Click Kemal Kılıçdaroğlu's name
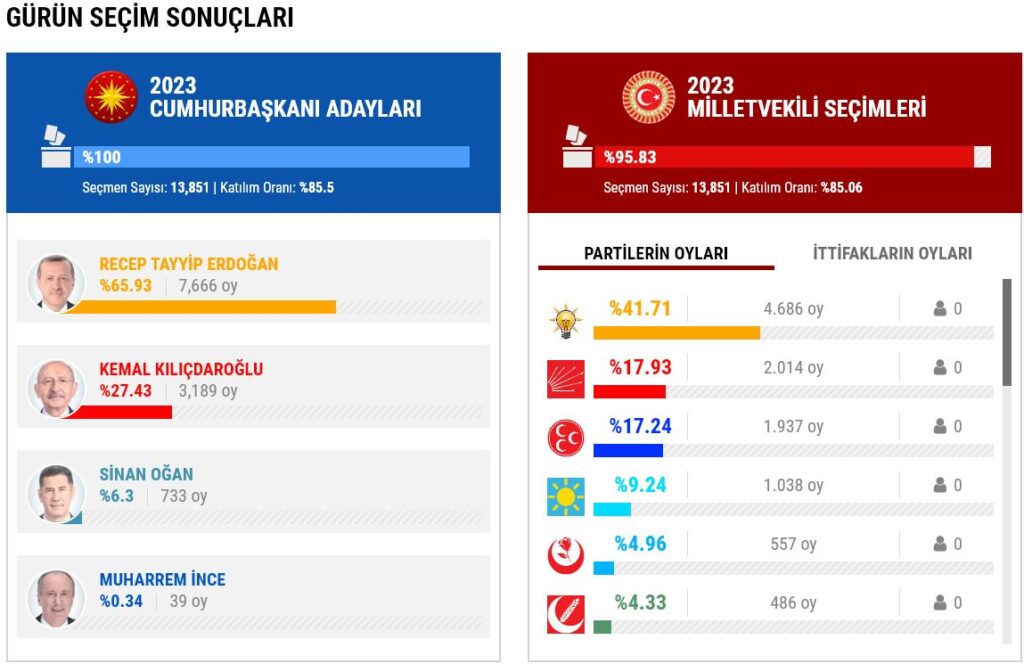1024x664 pixels. point(181,369)
